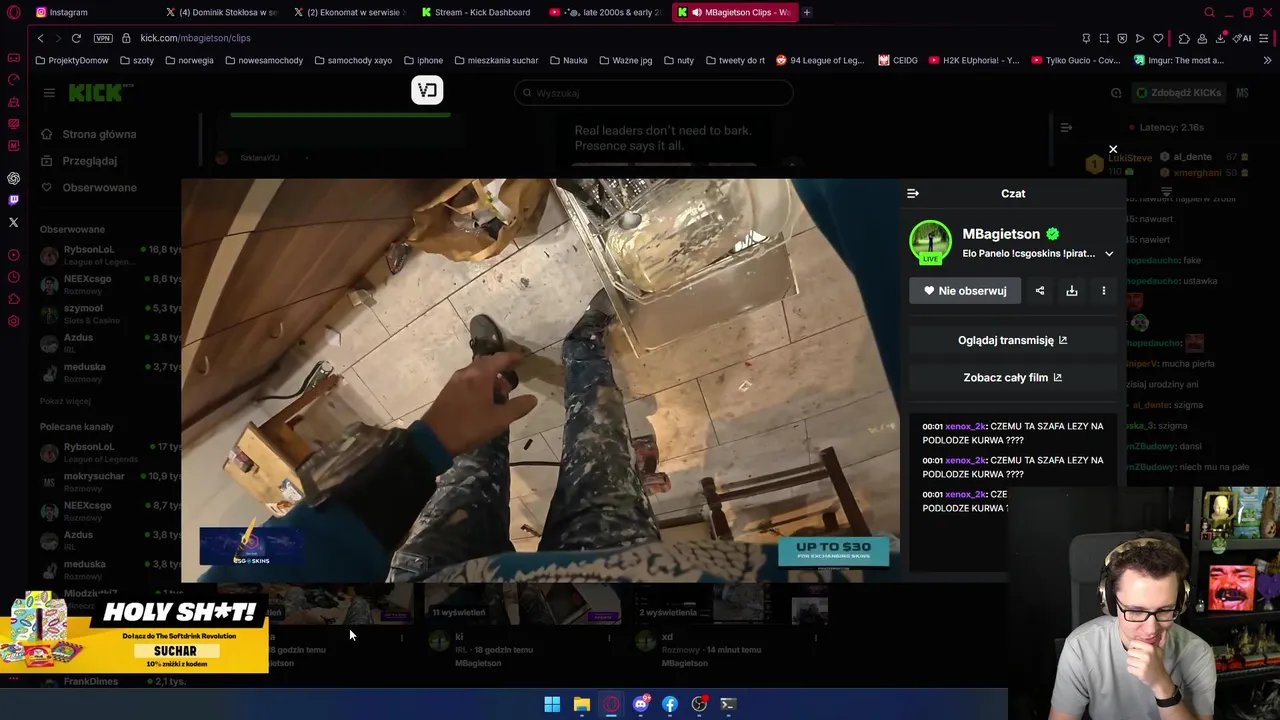The image size is (1280, 720).
Task: Open Opera search tabs icon
Action: [x=1209, y=12]
